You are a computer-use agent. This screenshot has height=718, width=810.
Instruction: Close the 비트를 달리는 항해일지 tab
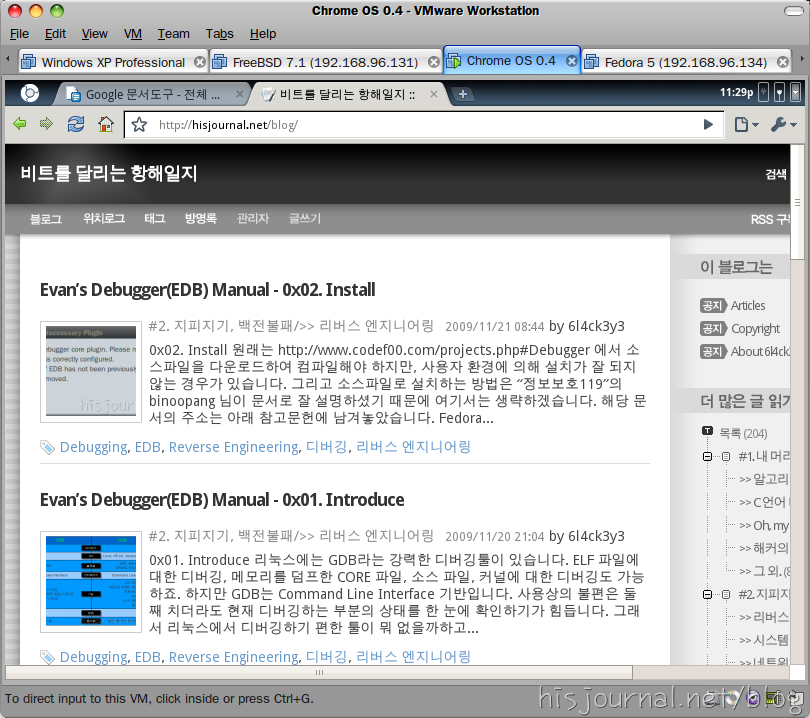coord(434,94)
